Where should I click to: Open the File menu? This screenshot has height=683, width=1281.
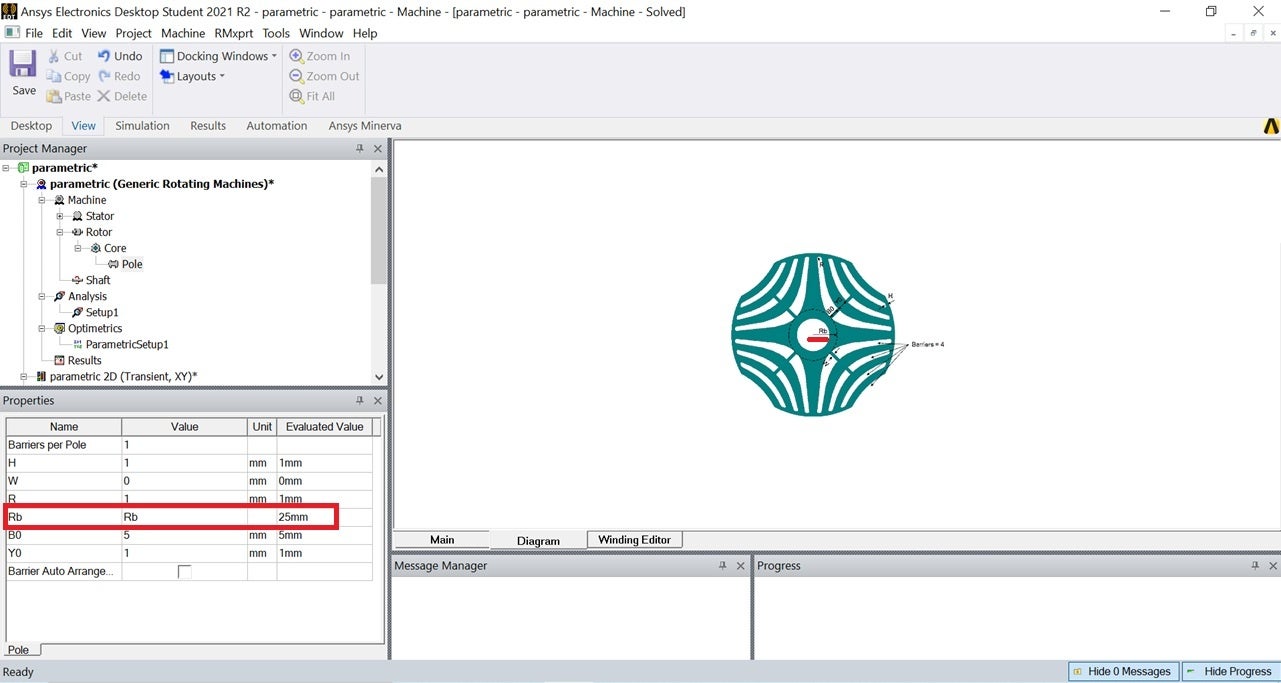coord(34,33)
